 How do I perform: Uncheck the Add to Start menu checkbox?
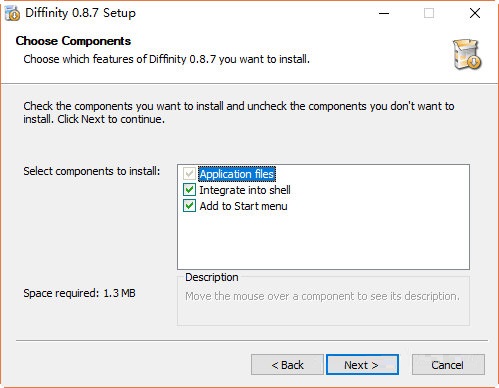[189, 206]
